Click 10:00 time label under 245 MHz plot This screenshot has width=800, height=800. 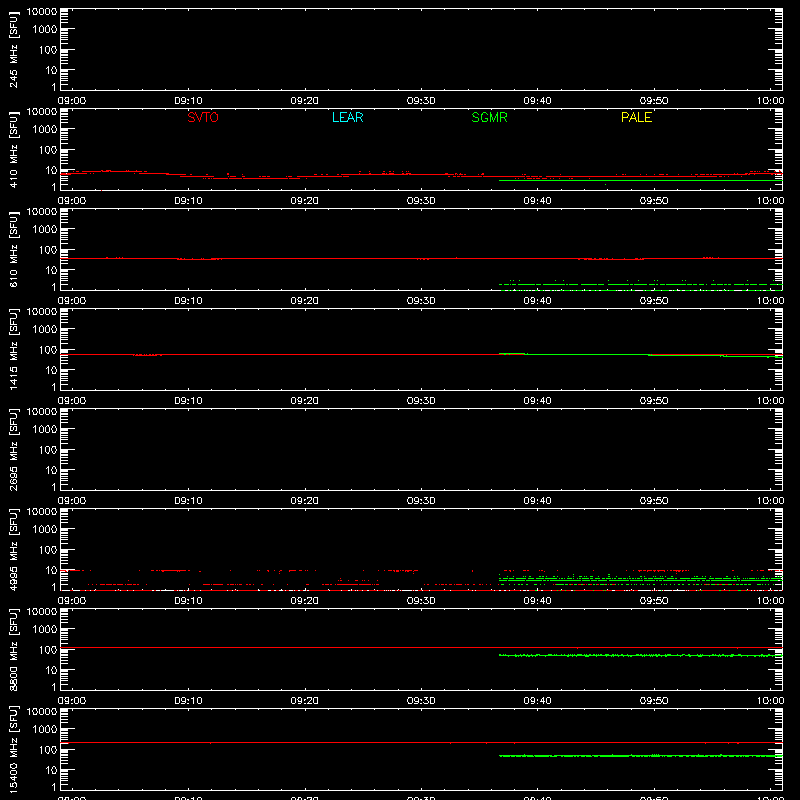click(x=770, y=101)
